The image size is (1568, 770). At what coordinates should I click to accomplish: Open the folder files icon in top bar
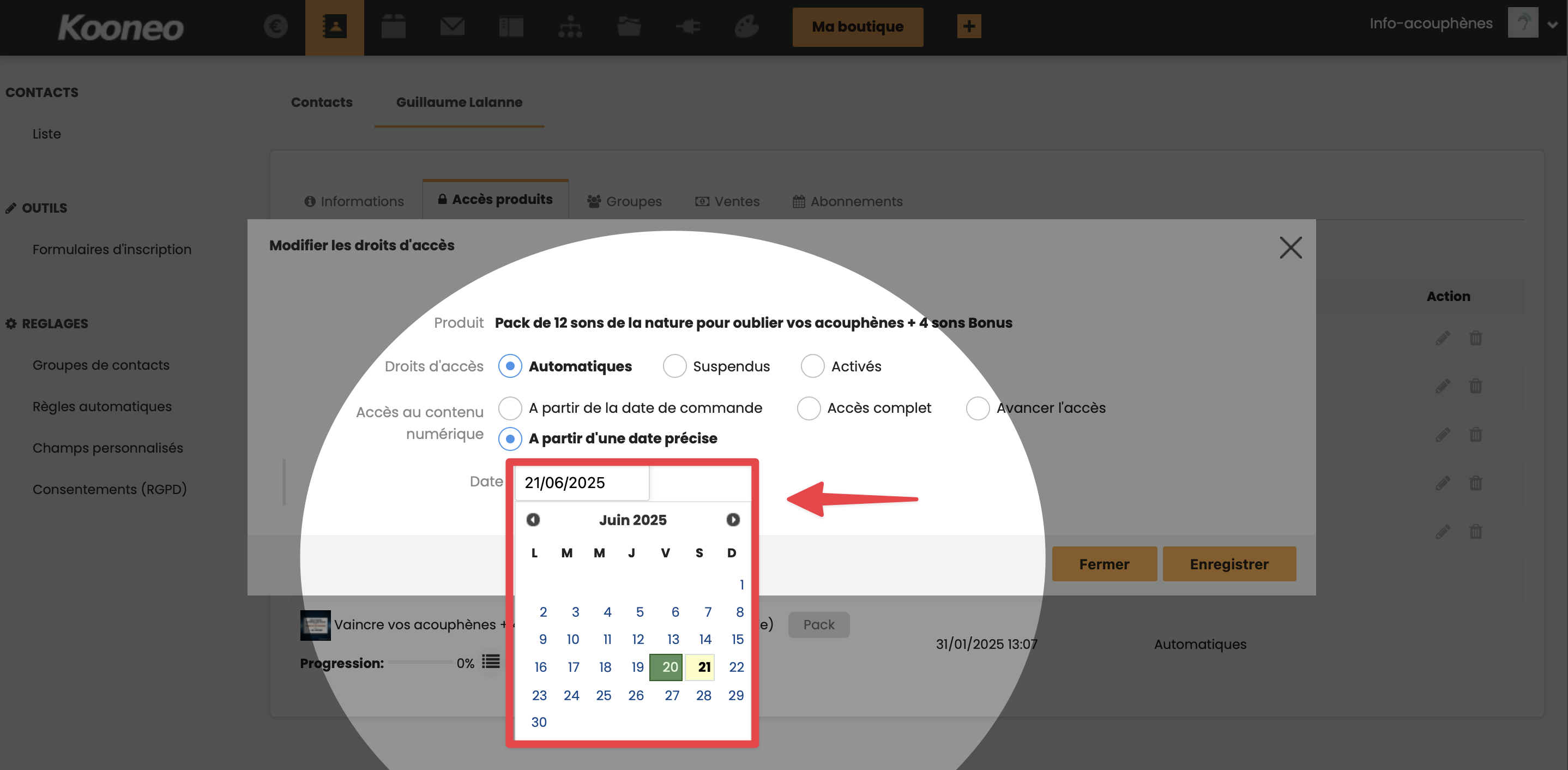click(629, 27)
